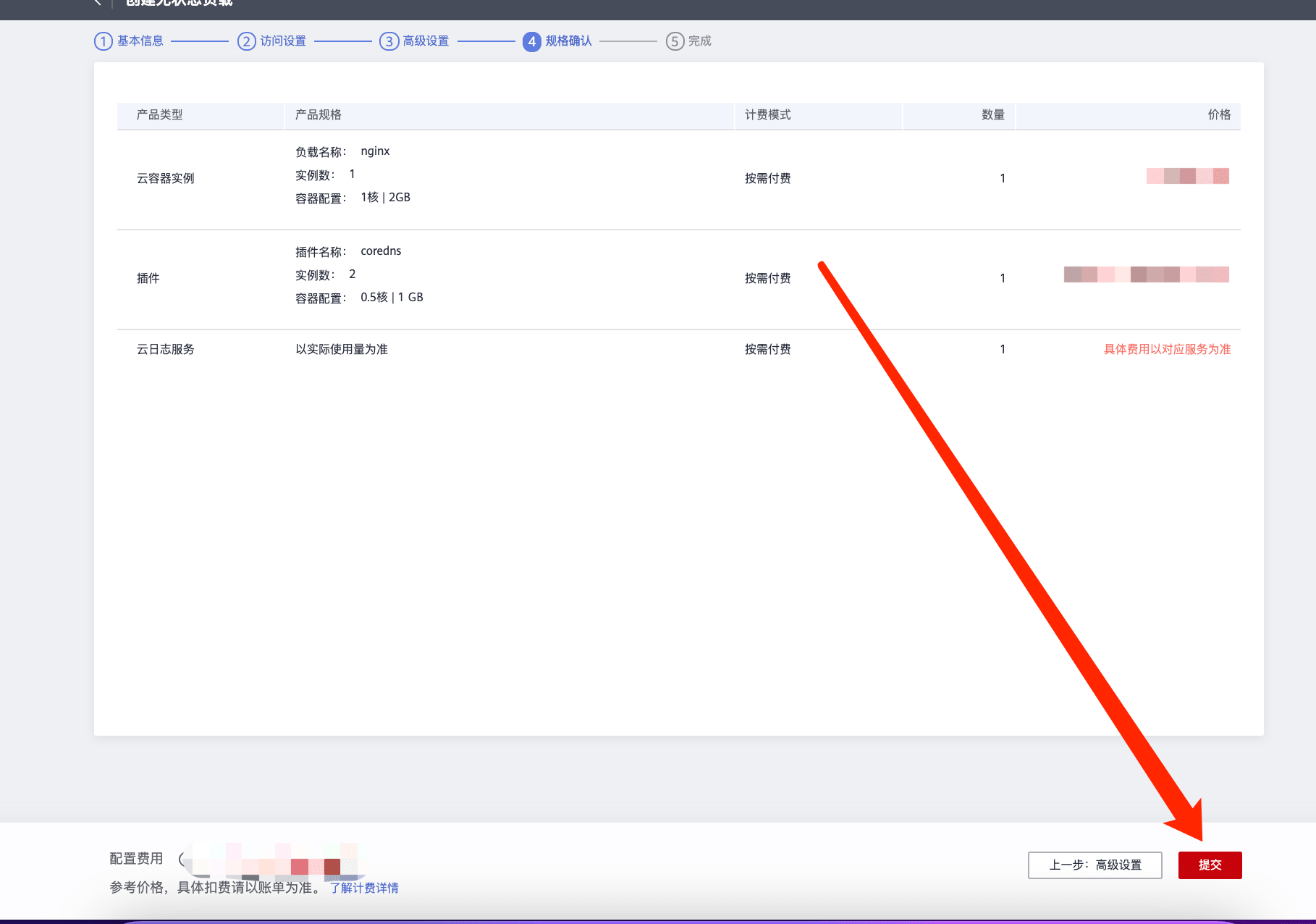Click the step 2 circle icon
The height and width of the screenshot is (924, 1316).
[246, 41]
